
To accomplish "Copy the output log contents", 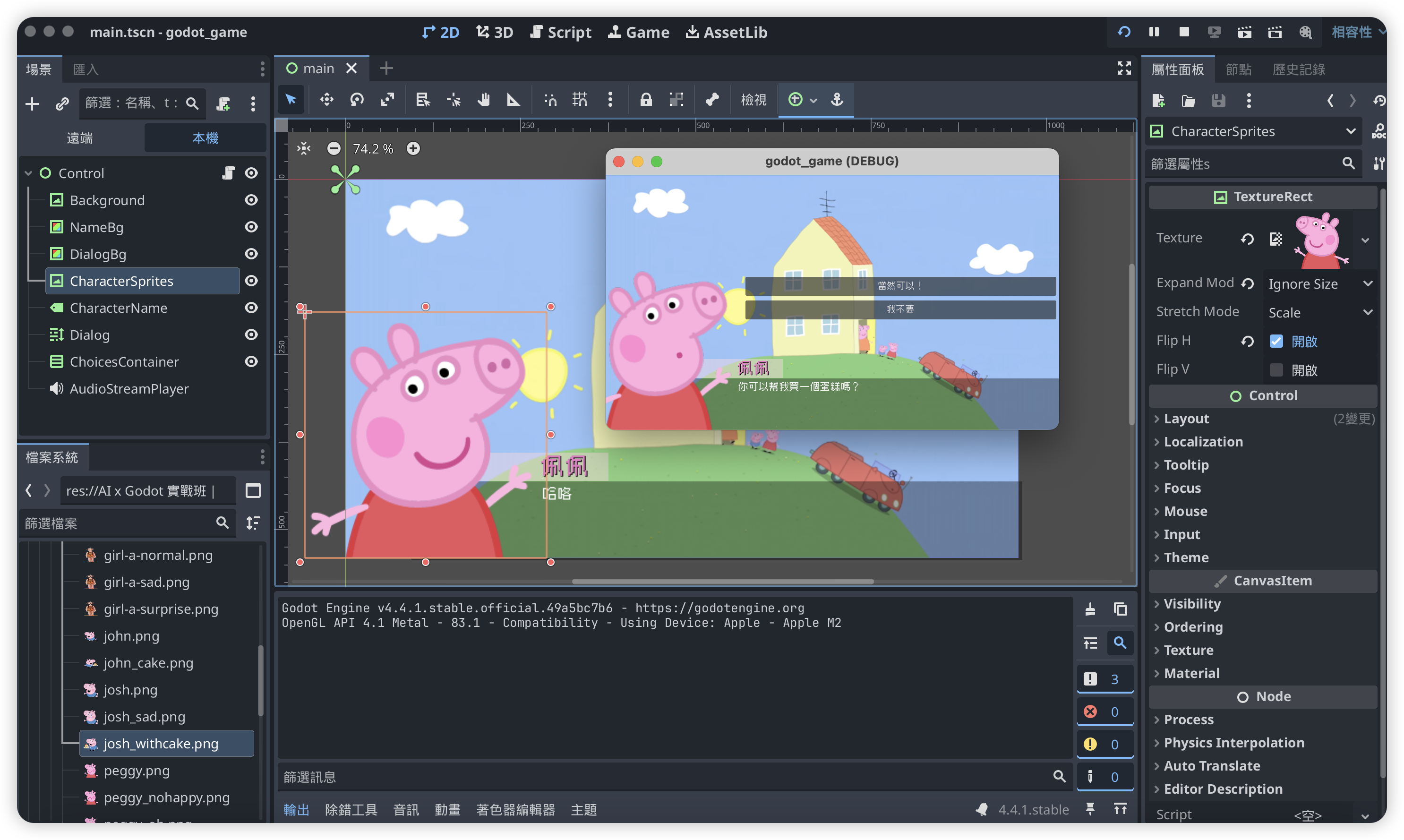I will (x=1120, y=609).
